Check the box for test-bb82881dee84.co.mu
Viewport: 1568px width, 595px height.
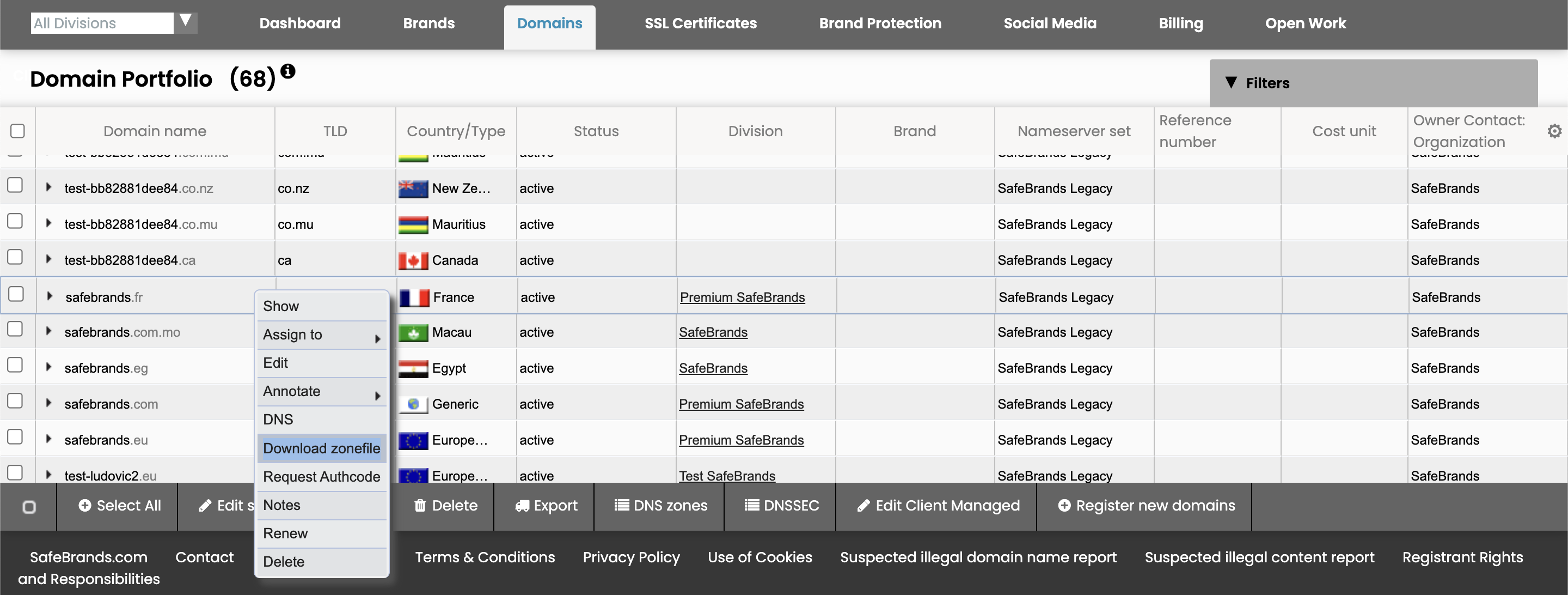tap(15, 221)
